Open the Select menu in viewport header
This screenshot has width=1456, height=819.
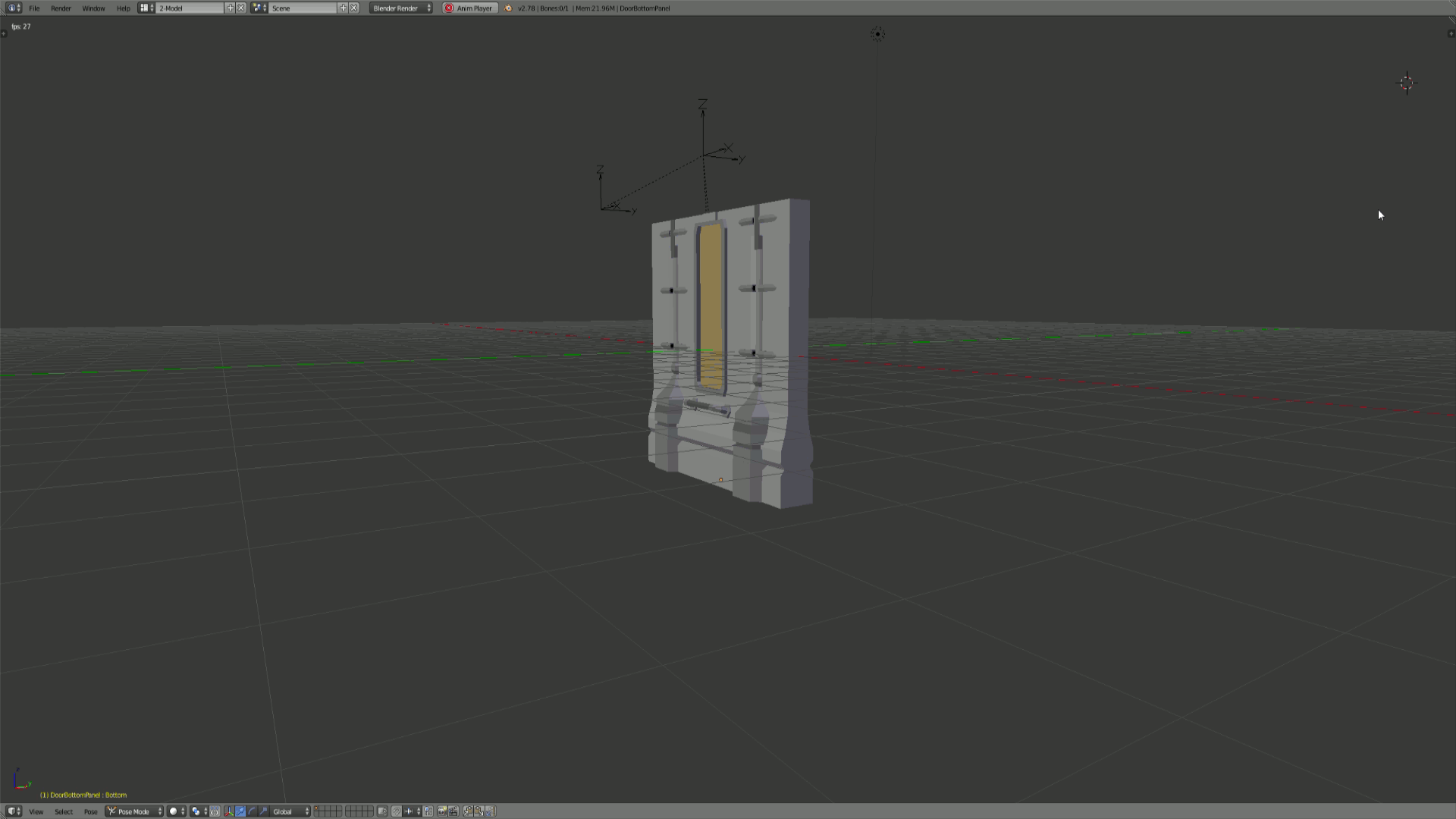click(x=64, y=811)
